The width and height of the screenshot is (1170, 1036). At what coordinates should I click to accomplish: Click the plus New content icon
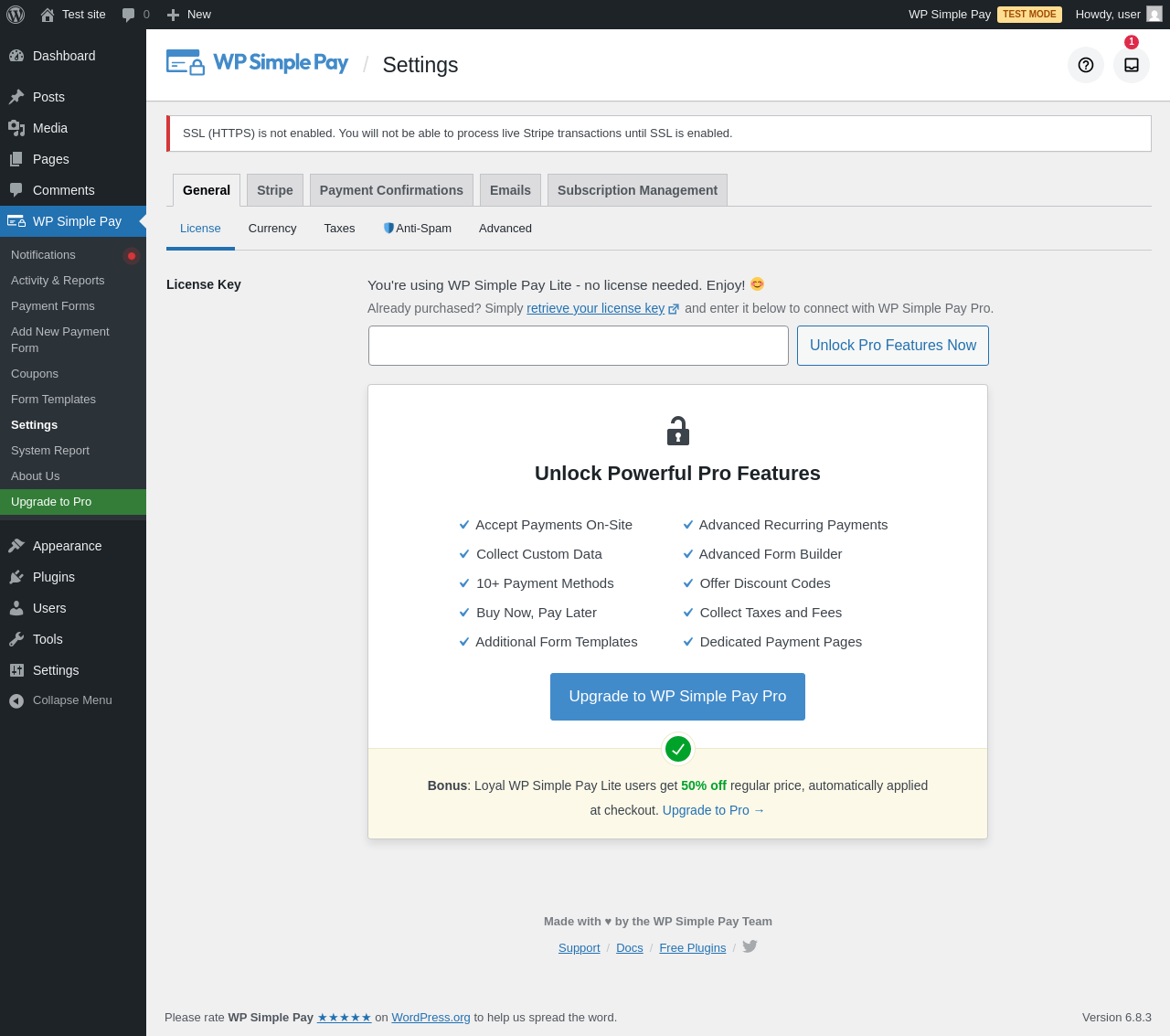click(x=173, y=15)
